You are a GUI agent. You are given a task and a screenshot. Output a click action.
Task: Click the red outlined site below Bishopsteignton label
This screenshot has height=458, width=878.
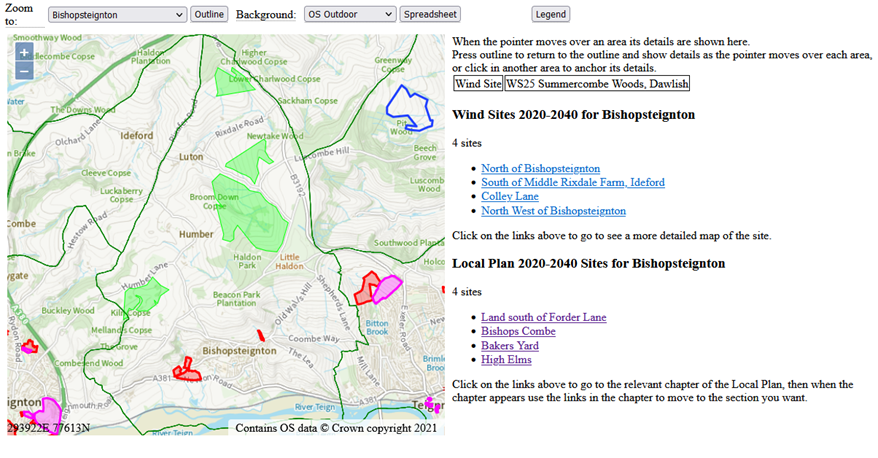(x=186, y=370)
